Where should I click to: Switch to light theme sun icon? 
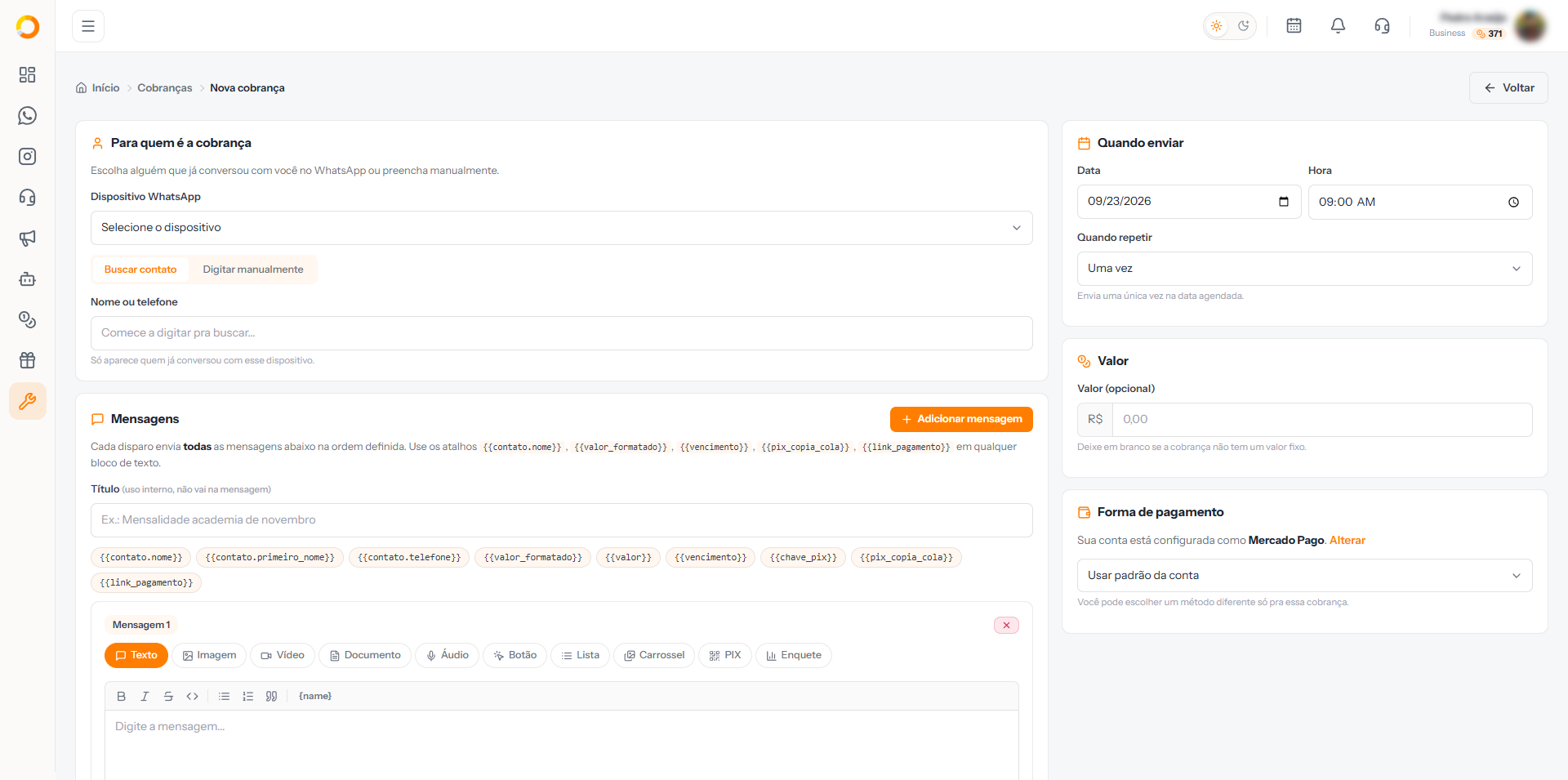[1217, 26]
